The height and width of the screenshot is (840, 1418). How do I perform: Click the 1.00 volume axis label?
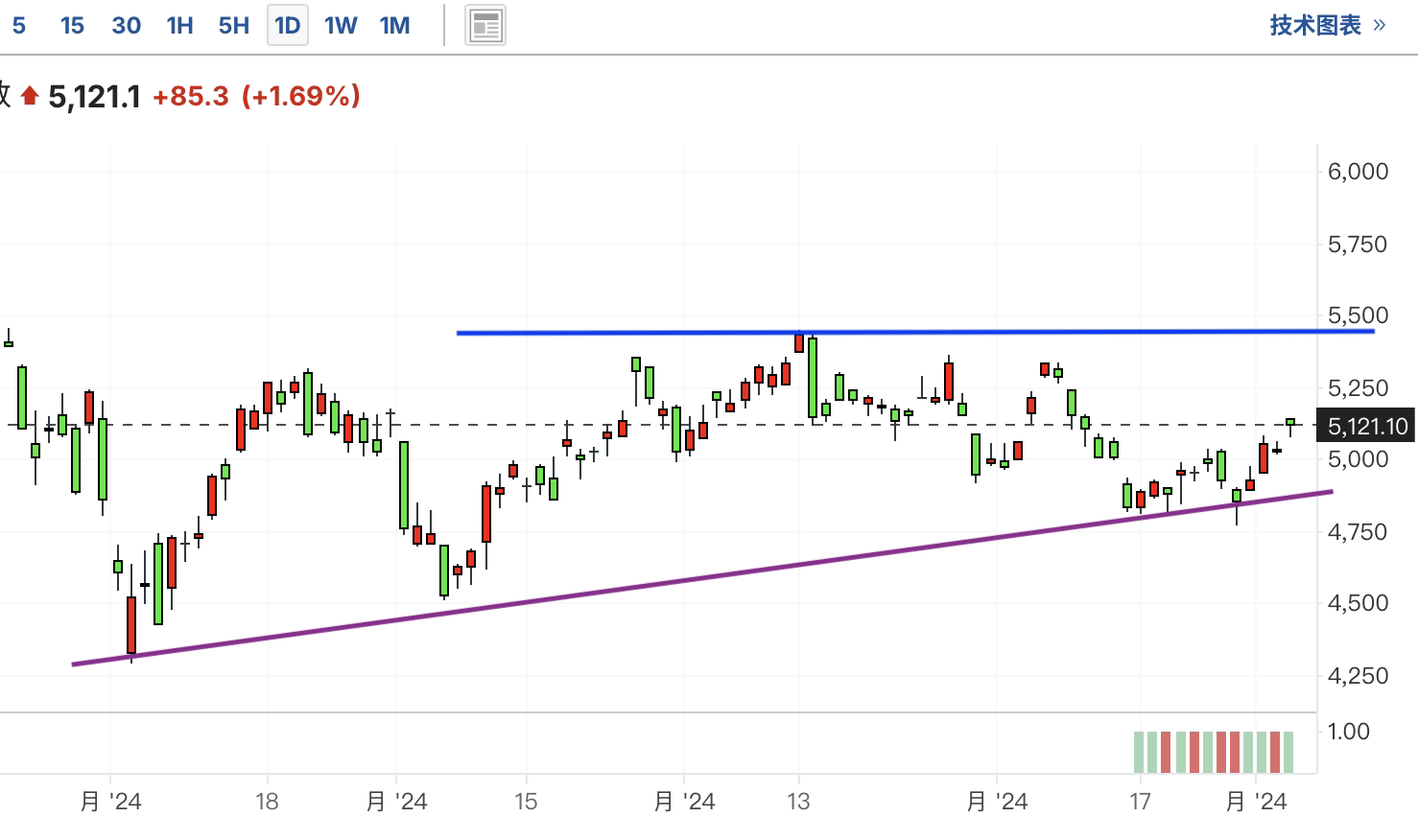click(x=1348, y=731)
